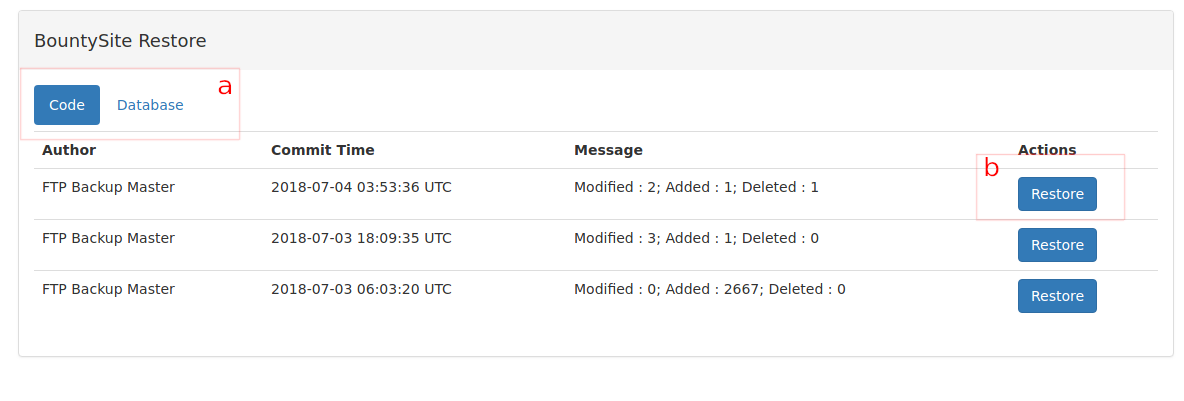1184x401 pixels.
Task: Select the first row's FTP Backup Master author
Action: point(108,187)
